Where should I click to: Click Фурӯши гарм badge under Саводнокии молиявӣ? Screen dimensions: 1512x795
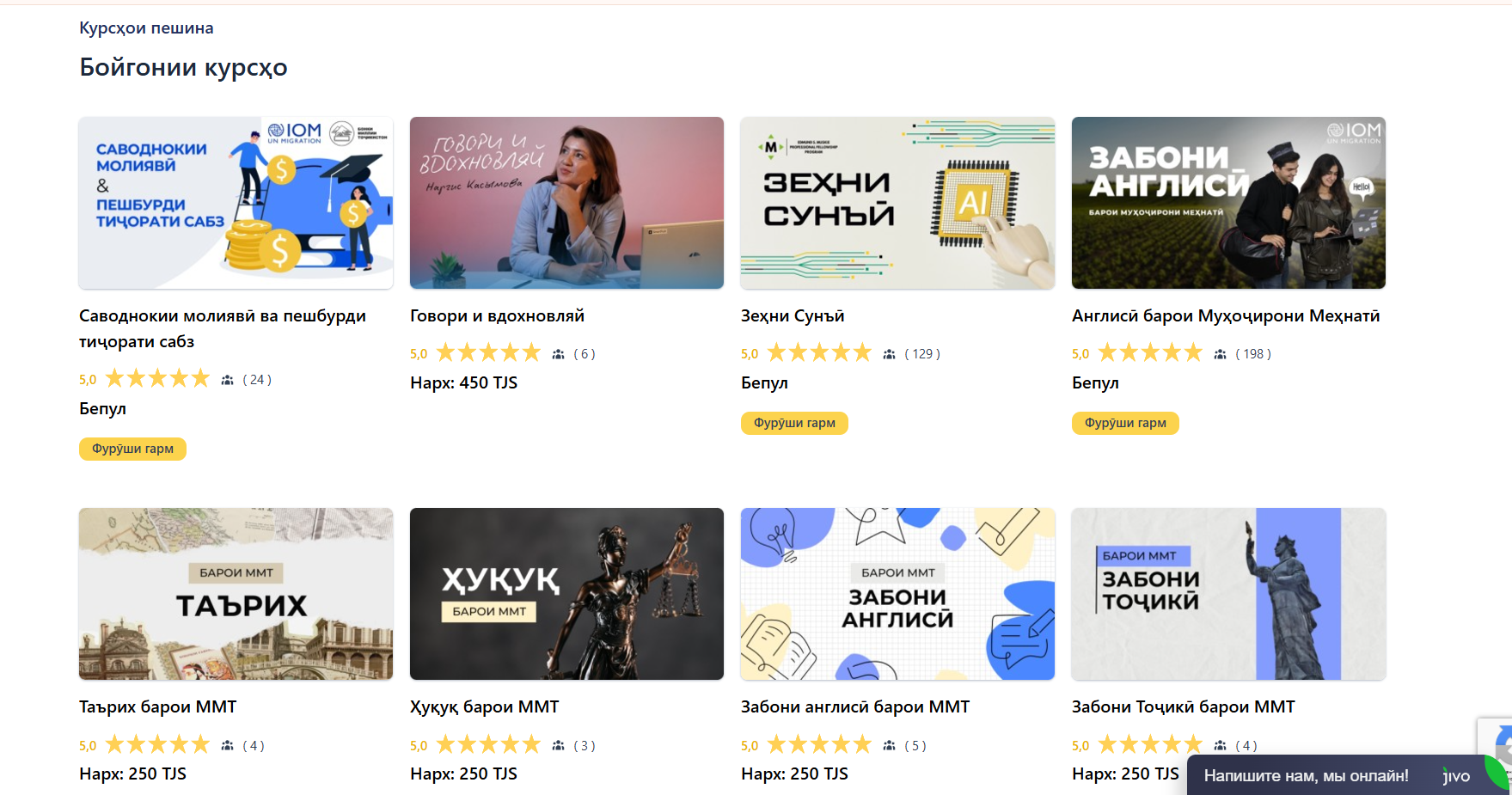pyautogui.click(x=132, y=449)
